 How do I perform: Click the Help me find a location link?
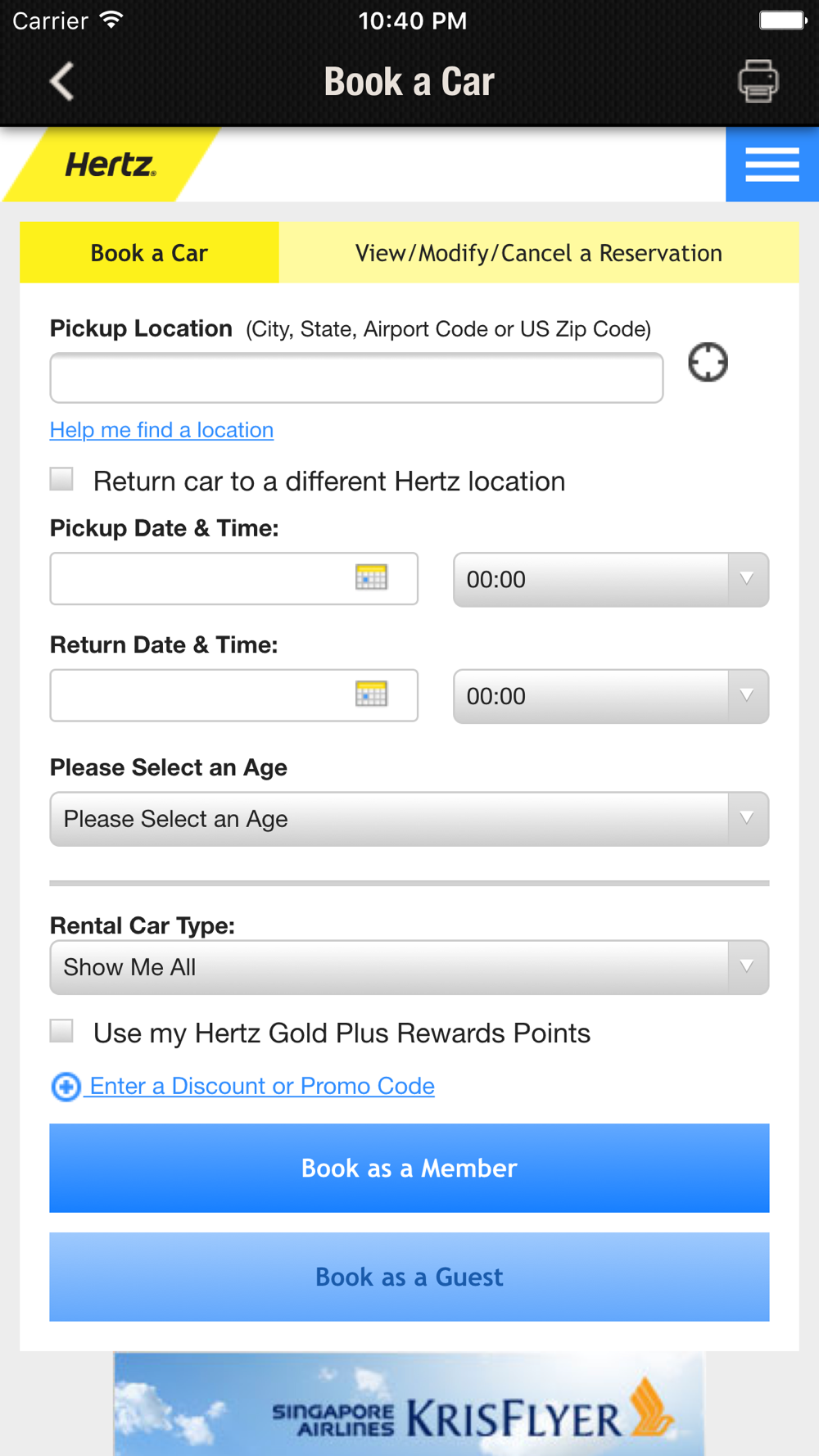click(x=161, y=430)
